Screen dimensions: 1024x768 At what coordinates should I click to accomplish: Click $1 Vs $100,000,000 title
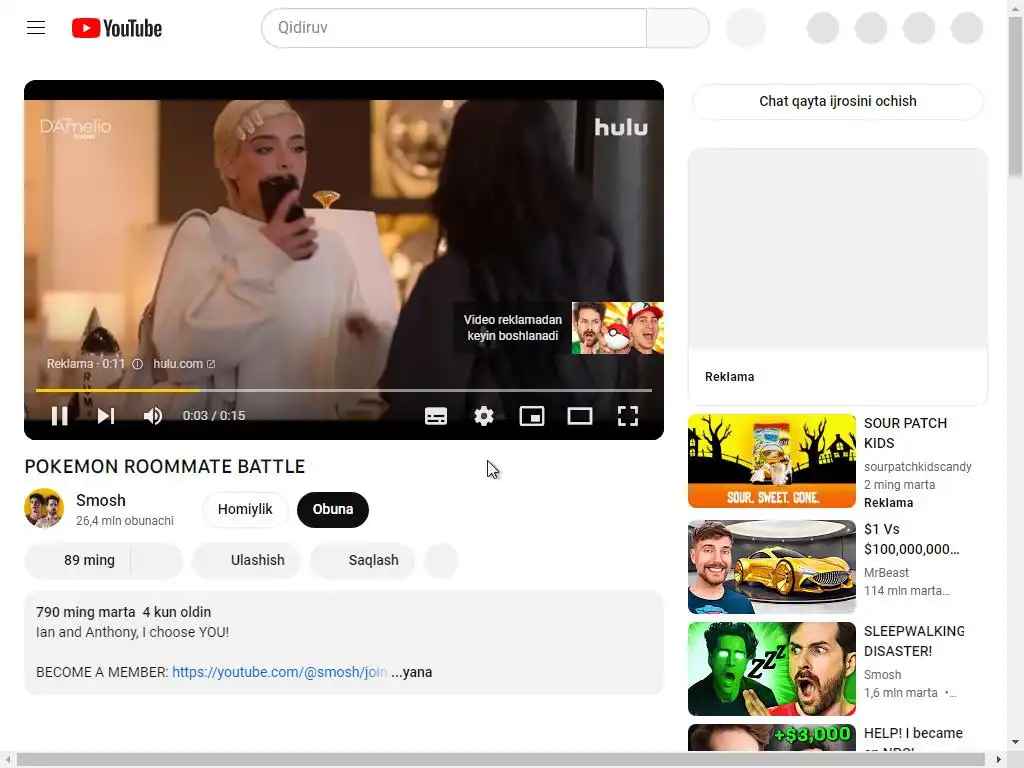pyautogui.click(x=912, y=539)
